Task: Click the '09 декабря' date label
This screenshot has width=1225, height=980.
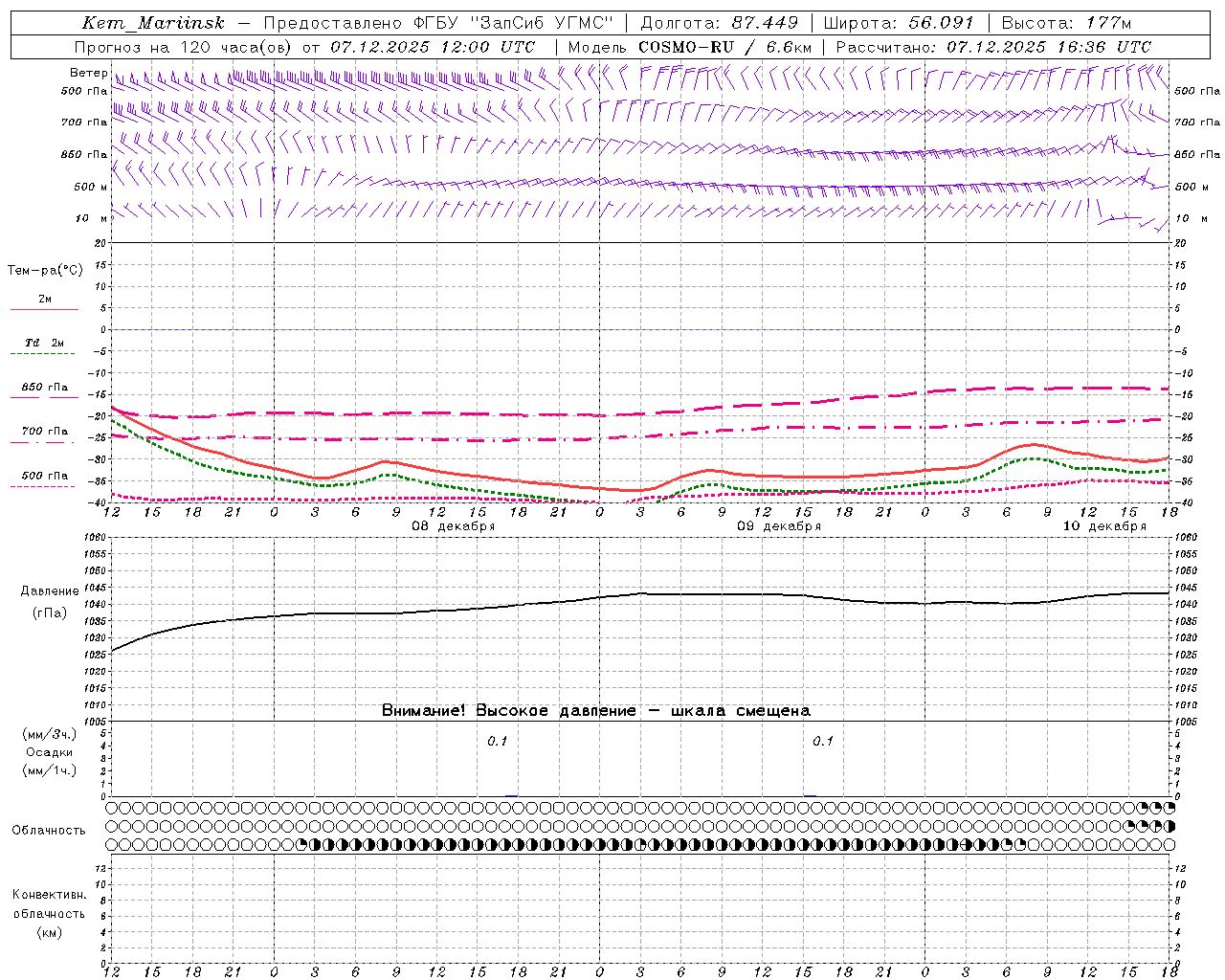Action: [779, 526]
